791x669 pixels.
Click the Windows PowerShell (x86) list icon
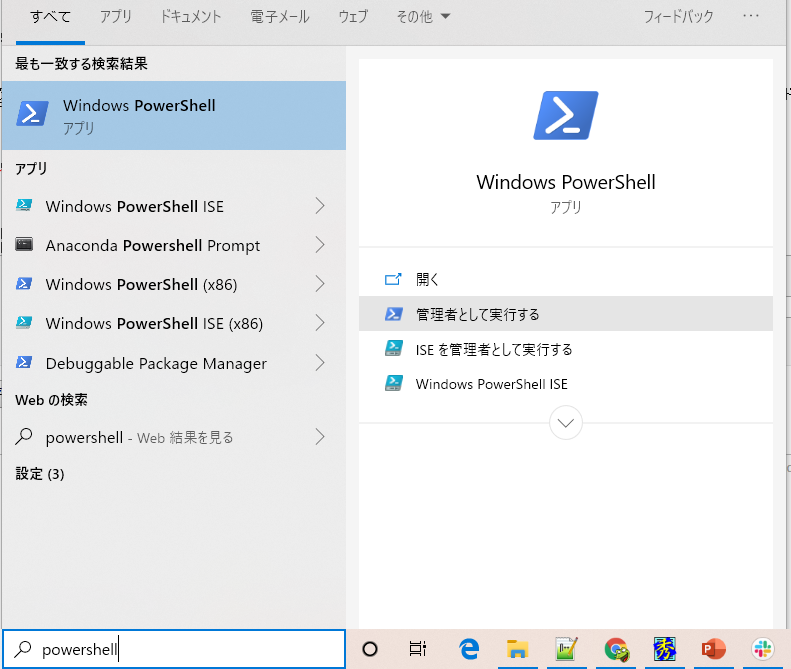[24, 284]
